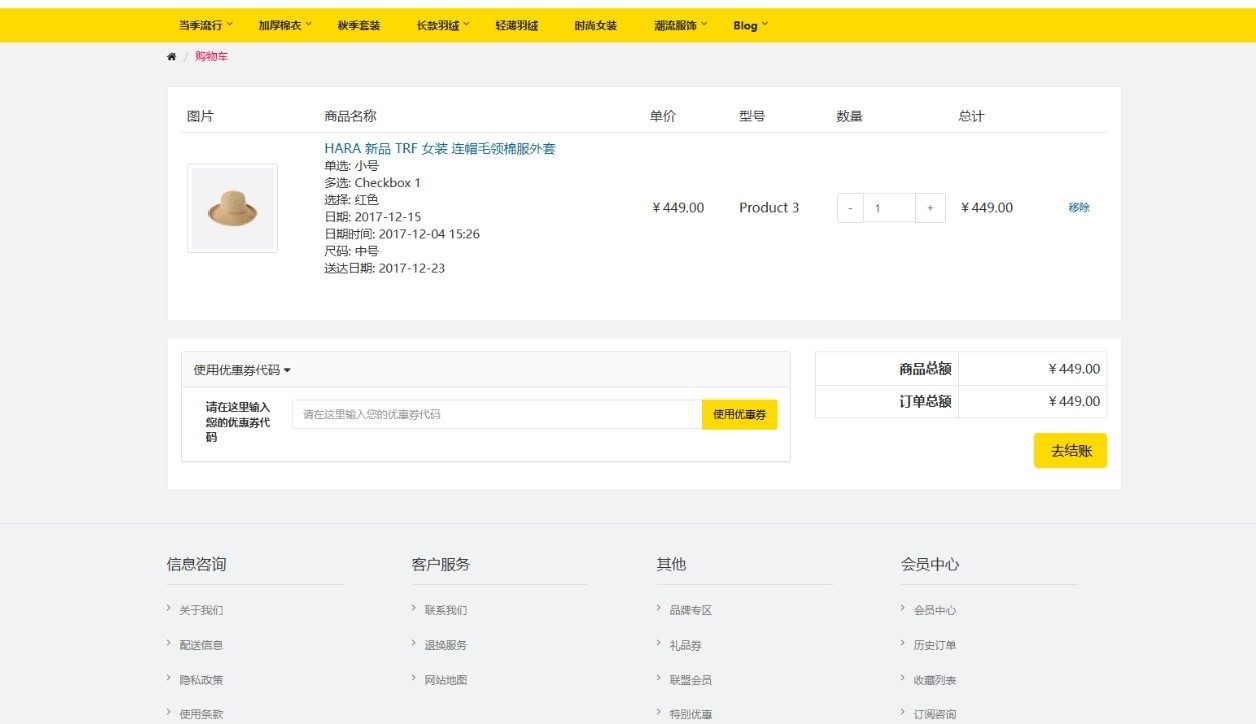
Task: Click the 日期时间: 2017-12-04 15:26 text
Action: (402, 234)
